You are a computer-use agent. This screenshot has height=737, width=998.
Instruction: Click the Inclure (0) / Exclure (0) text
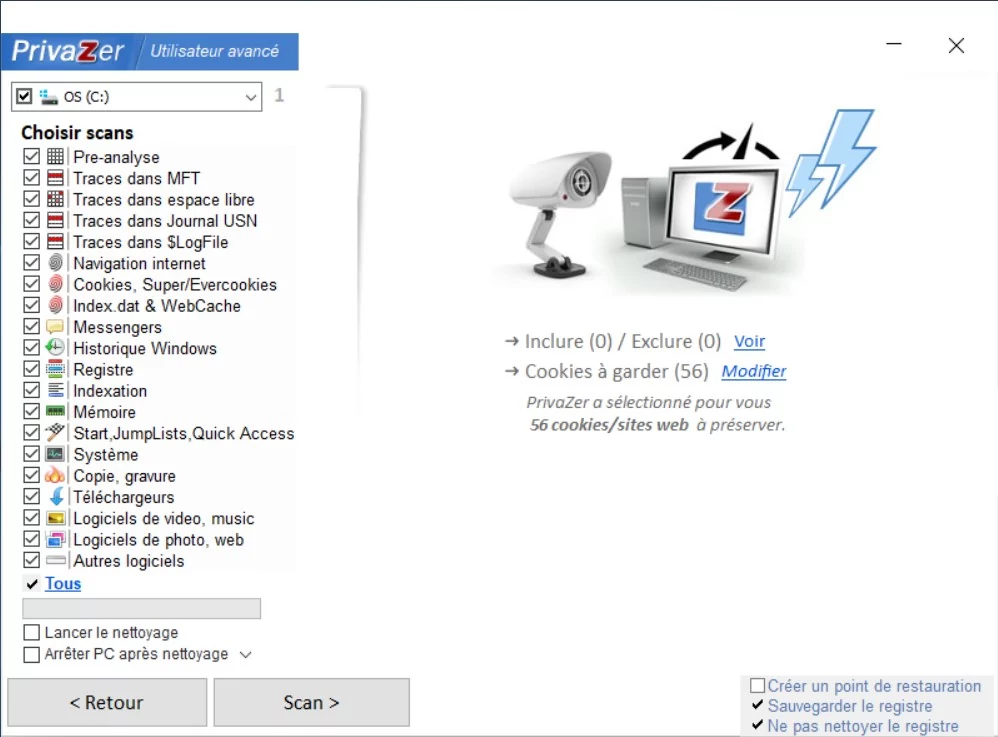pyautogui.click(x=622, y=342)
